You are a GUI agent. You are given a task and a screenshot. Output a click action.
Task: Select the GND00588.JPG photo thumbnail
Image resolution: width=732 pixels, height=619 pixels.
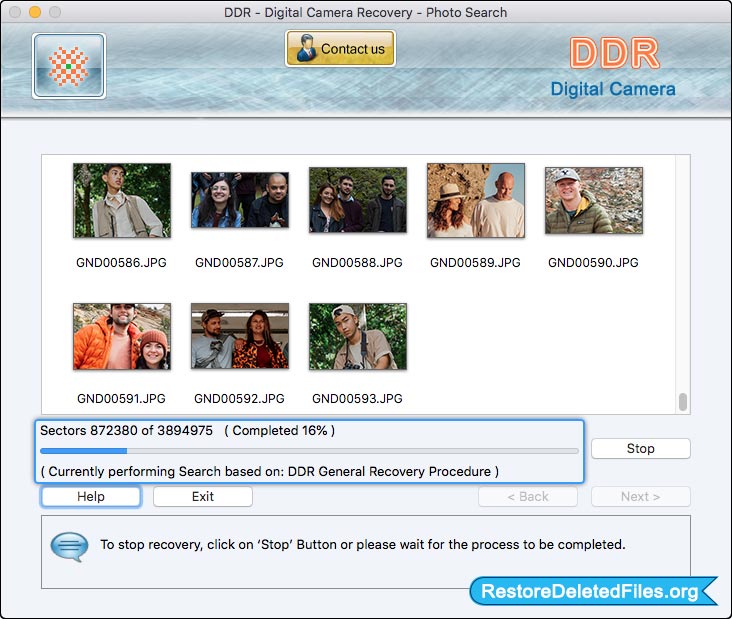(x=358, y=200)
